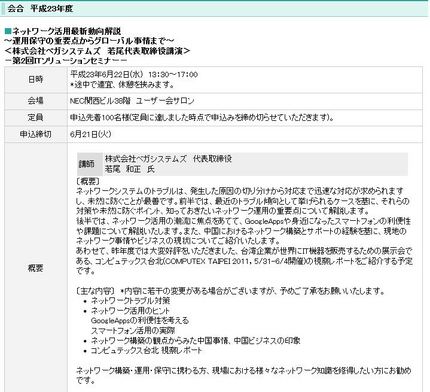
Task: Click the '〔概要〕' heading
Action: pyautogui.click(x=88, y=181)
